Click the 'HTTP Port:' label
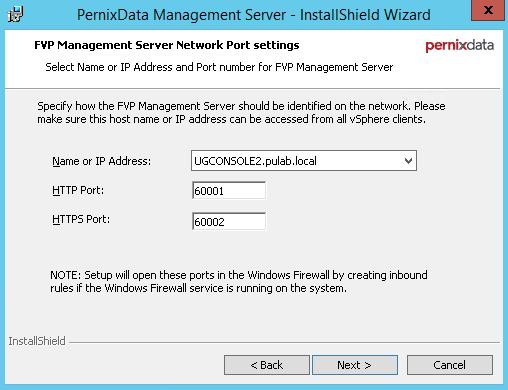 click(x=78, y=190)
